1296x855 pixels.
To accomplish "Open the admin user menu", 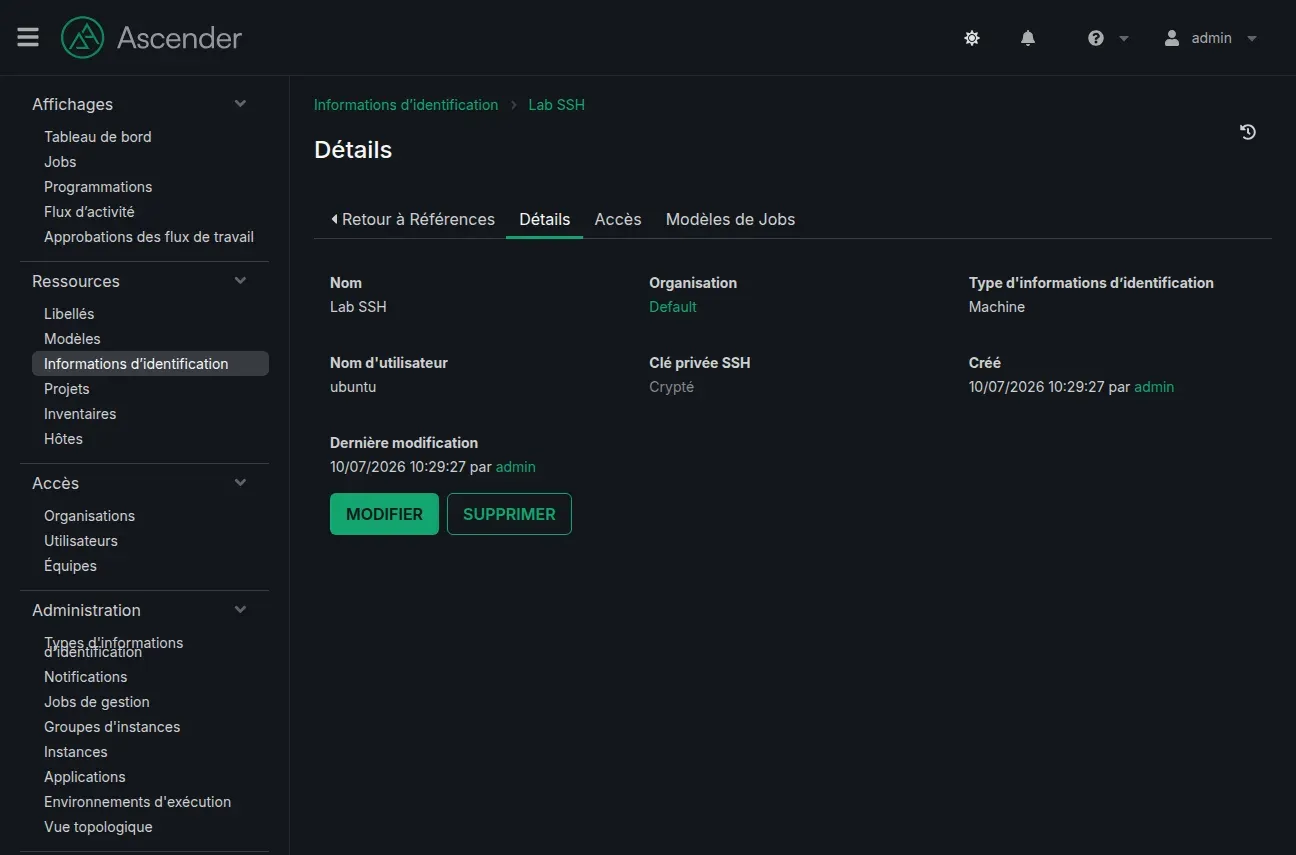I will pos(1210,38).
